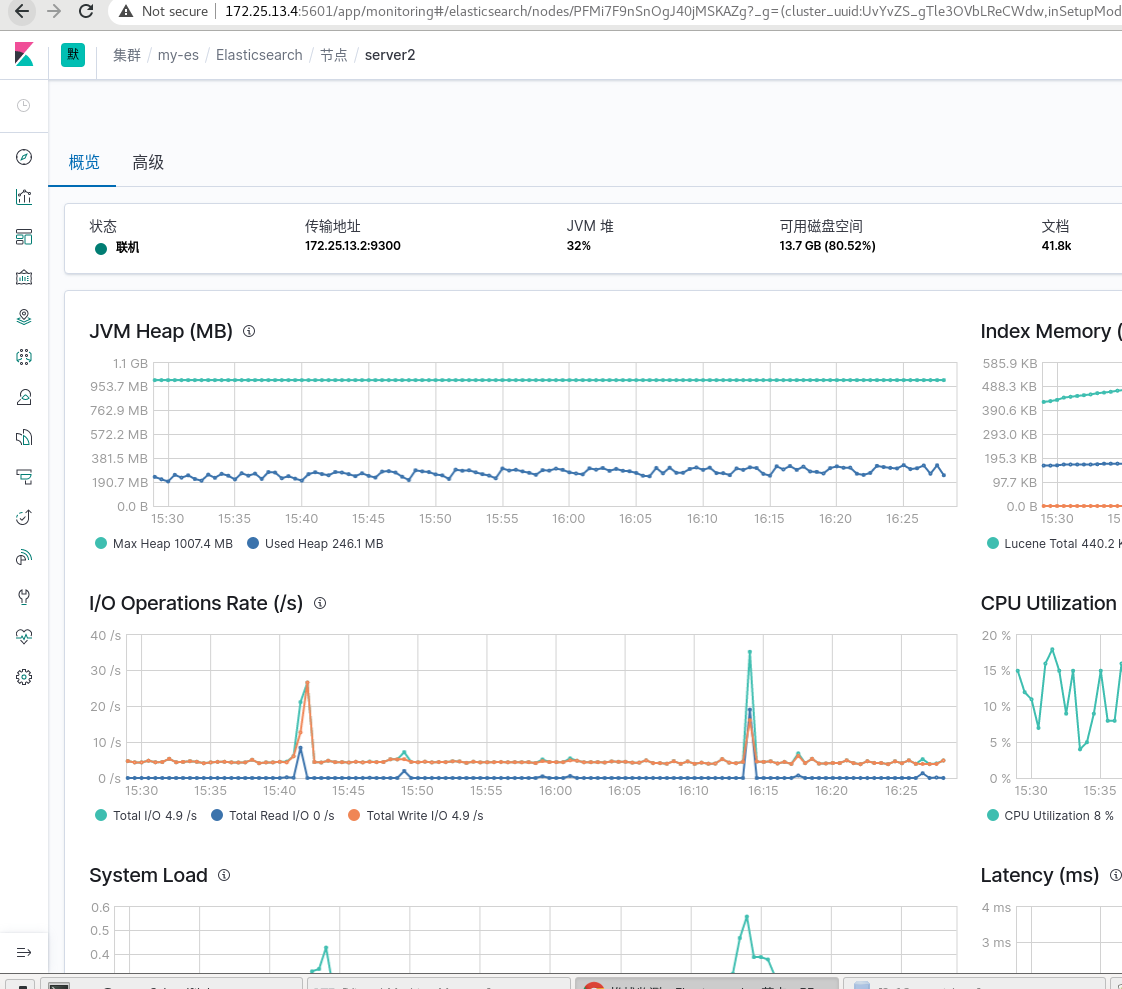This screenshot has width=1122, height=989.
Task: Toggle Lucene Total series in legend
Action: click(x=1054, y=544)
